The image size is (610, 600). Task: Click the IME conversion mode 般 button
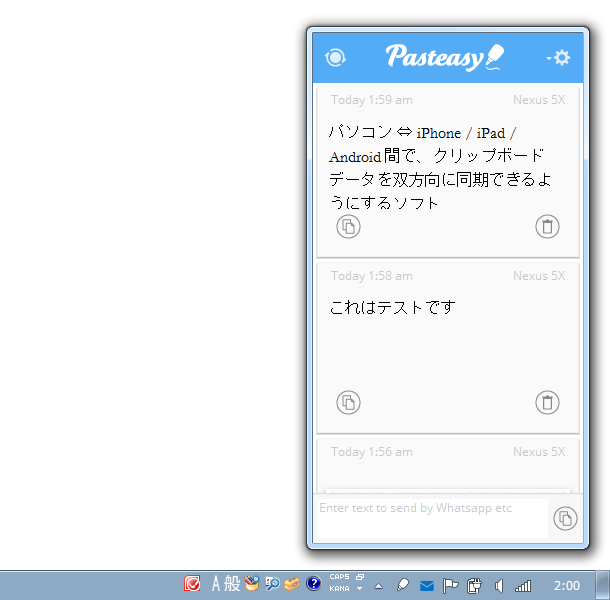[232, 584]
